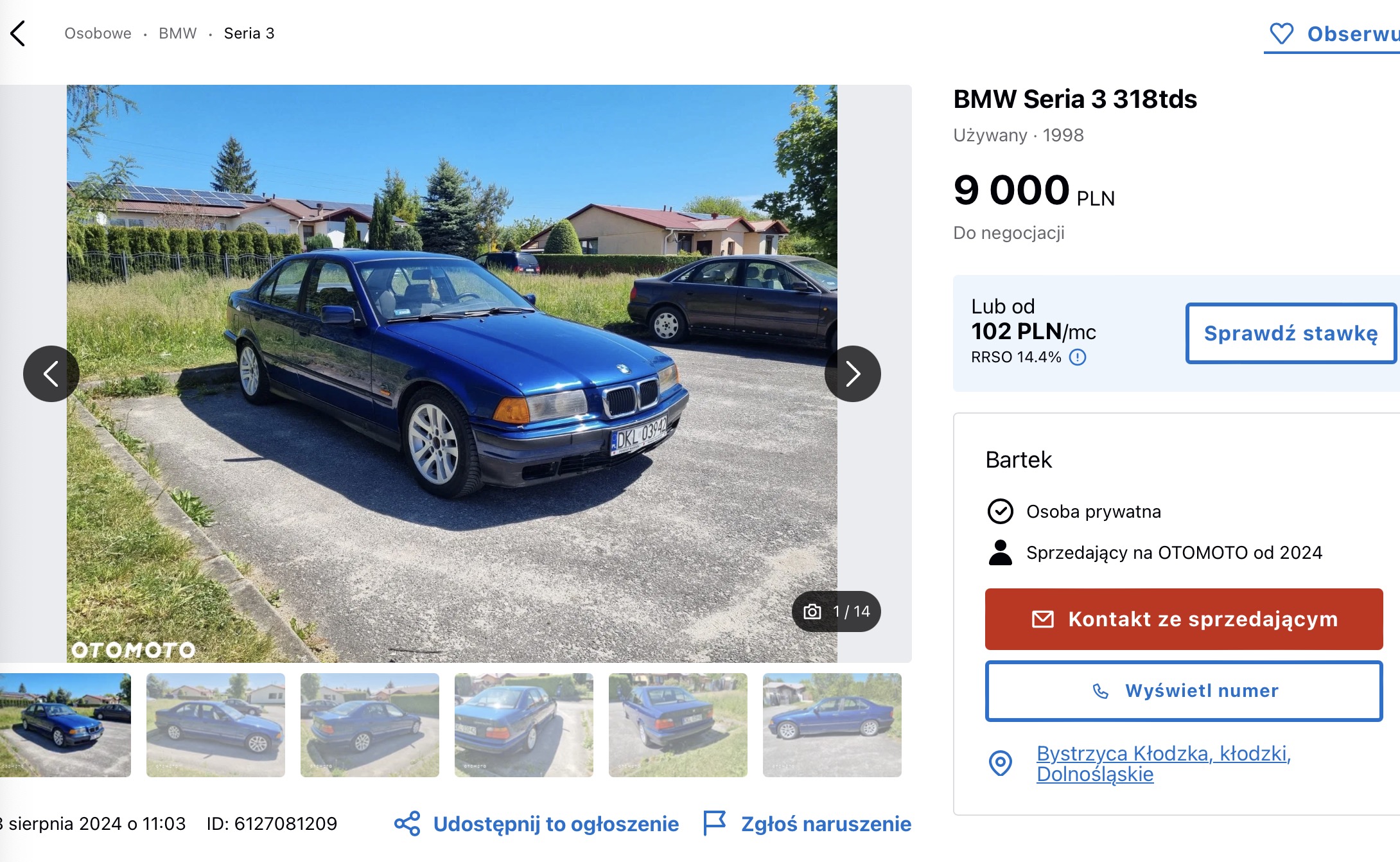This screenshot has width=1400, height=862.
Task: Click the location pin icon
Action: coord(1001,763)
